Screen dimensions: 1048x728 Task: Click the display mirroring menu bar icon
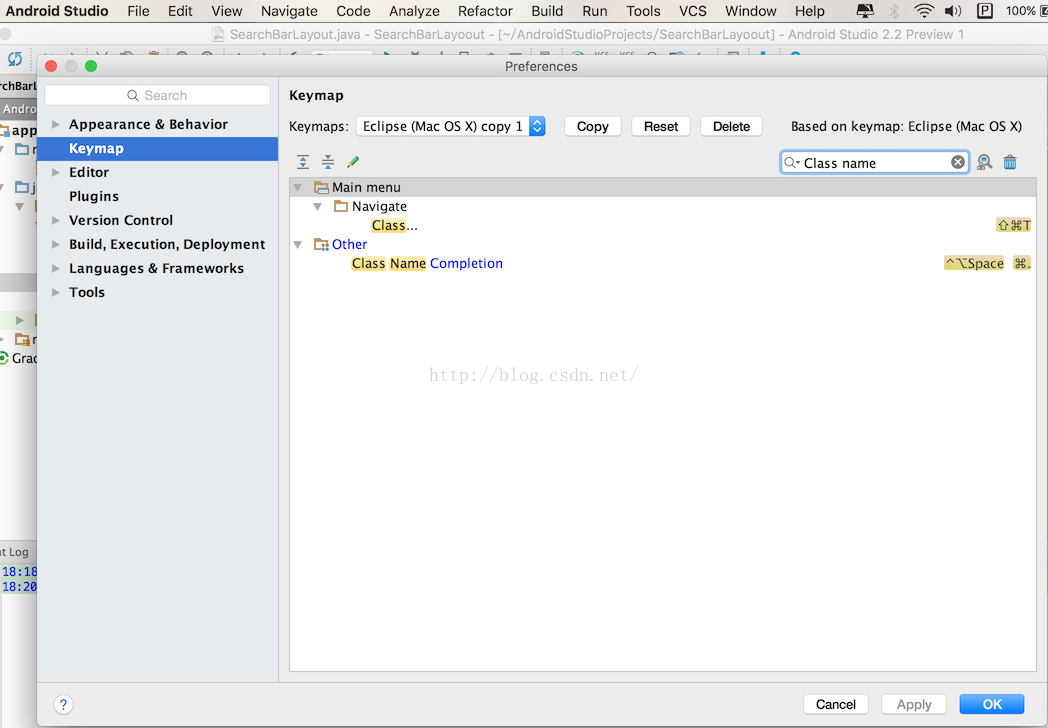pos(865,11)
